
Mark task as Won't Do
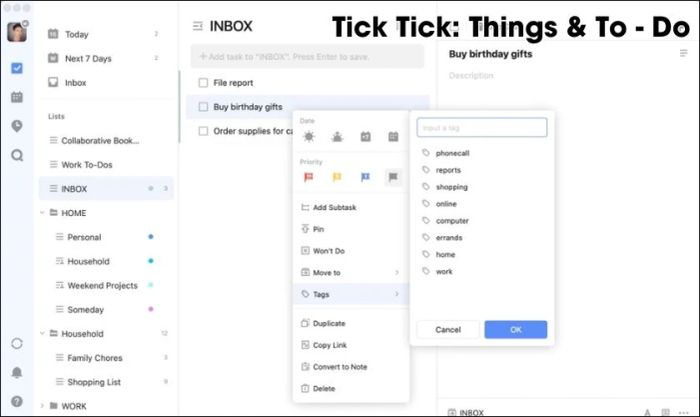click(x=350, y=251)
